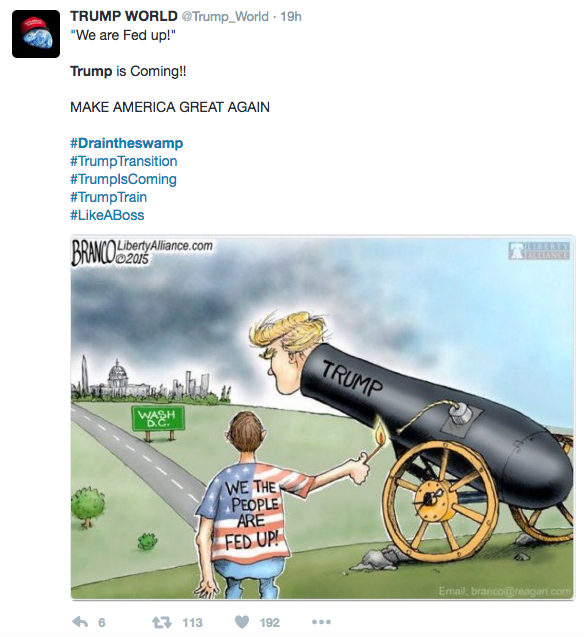Image resolution: width=584 pixels, height=637 pixels.
Task: Open the attached cartoon image
Action: (x=323, y=417)
